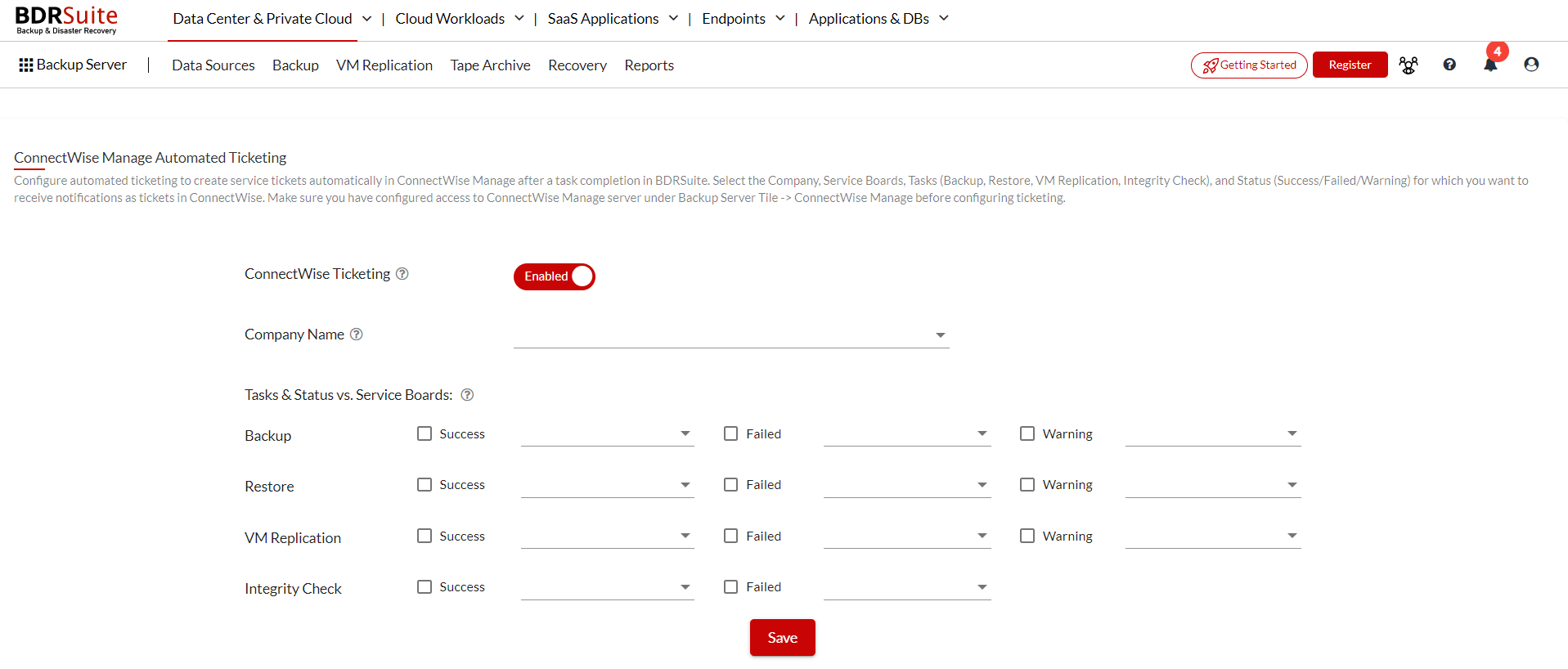This screenshot has height=669, width=1568.
Task: Check Backup Success checkbox
Action: 425,433
